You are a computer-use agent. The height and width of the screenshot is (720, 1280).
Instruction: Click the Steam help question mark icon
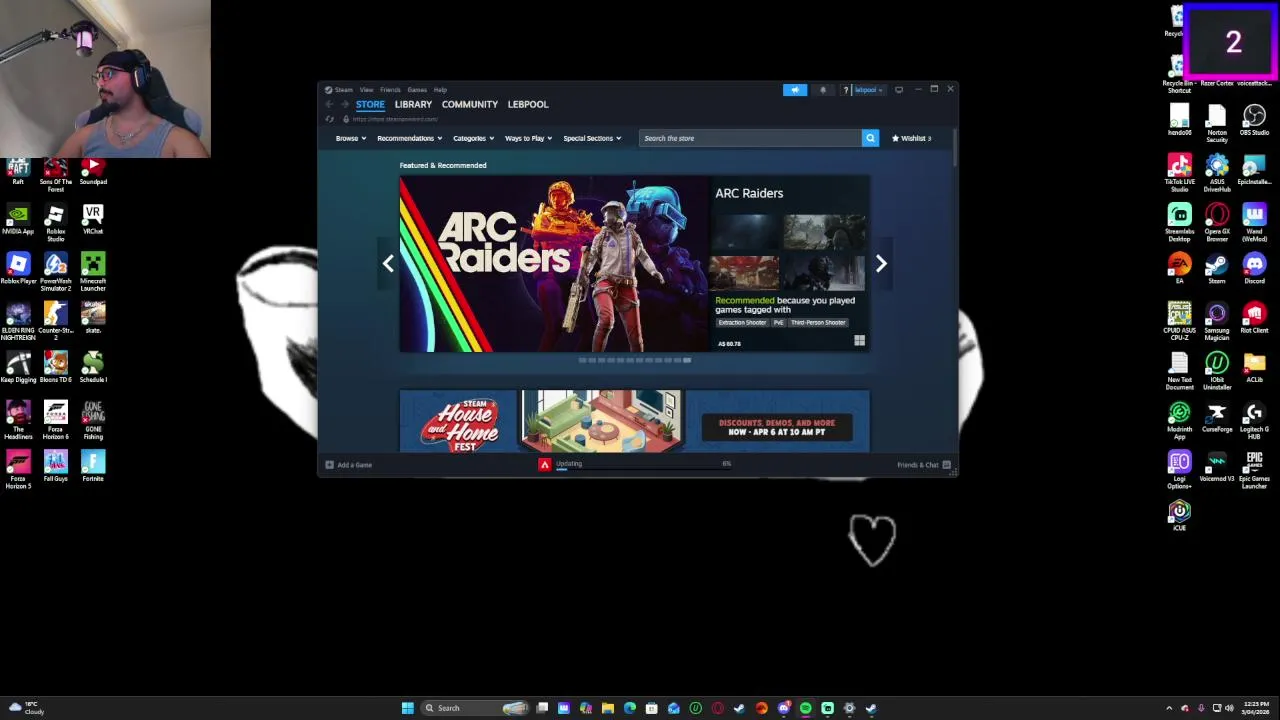(x=846, y=90)
